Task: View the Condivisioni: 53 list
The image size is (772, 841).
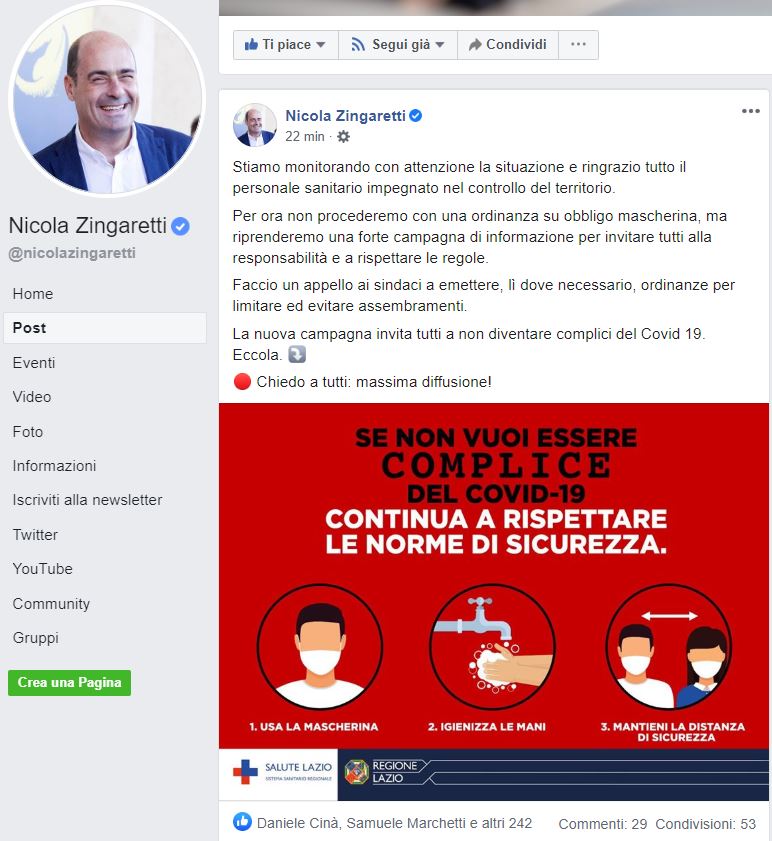Action: click(x=705, y=824)
